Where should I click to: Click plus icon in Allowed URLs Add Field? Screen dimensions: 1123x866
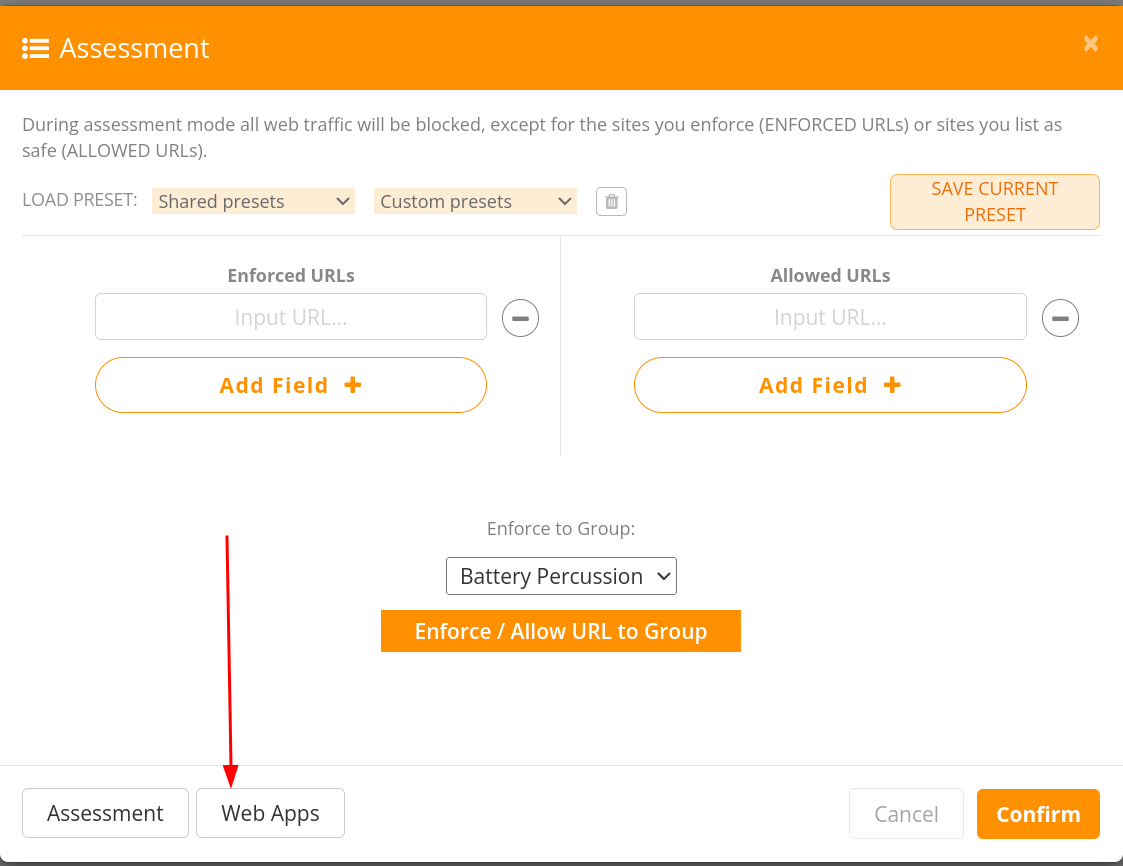tap(892, 385)
